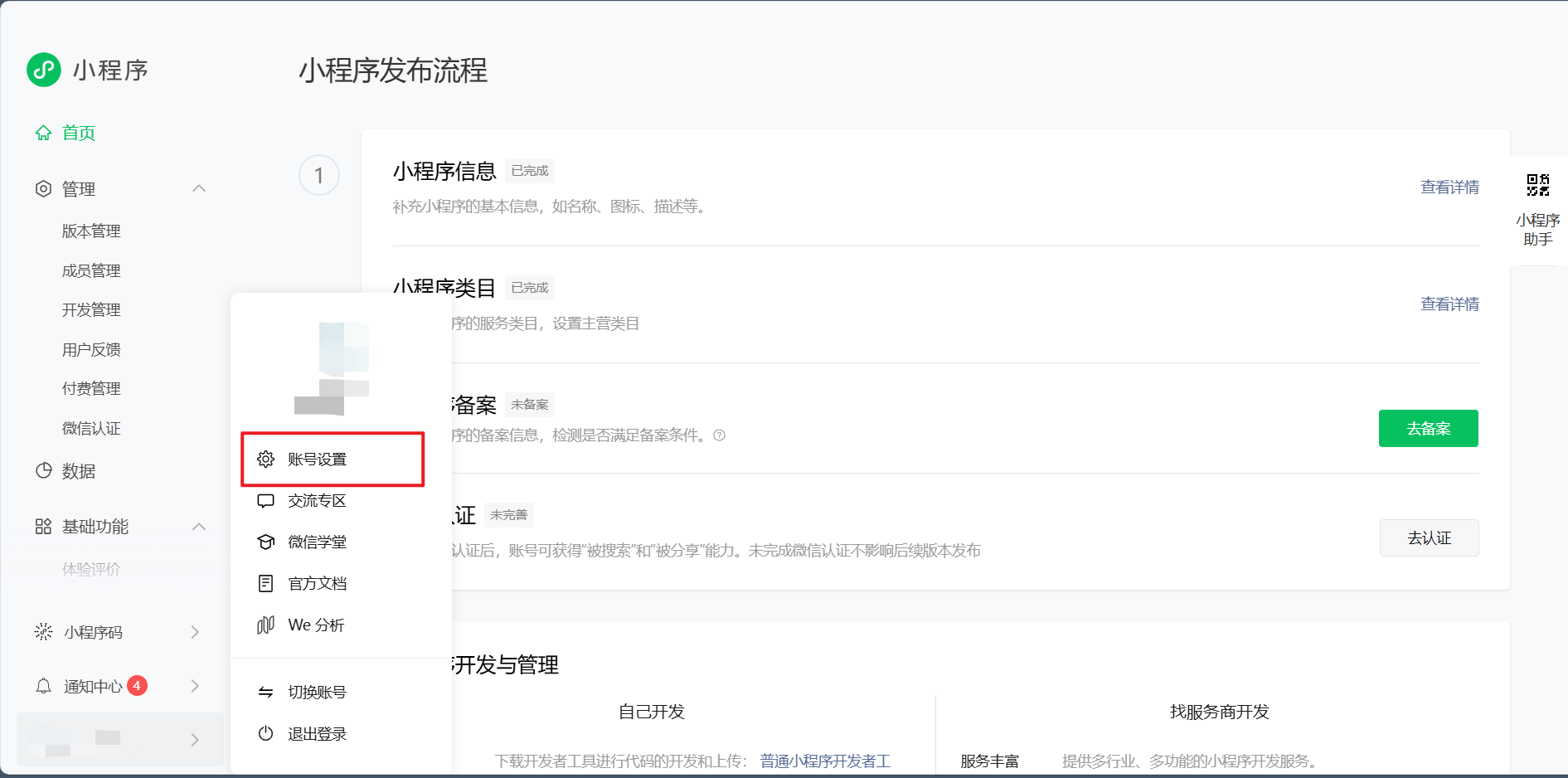Click the 找服务商开发 heading

(1220, 712)
